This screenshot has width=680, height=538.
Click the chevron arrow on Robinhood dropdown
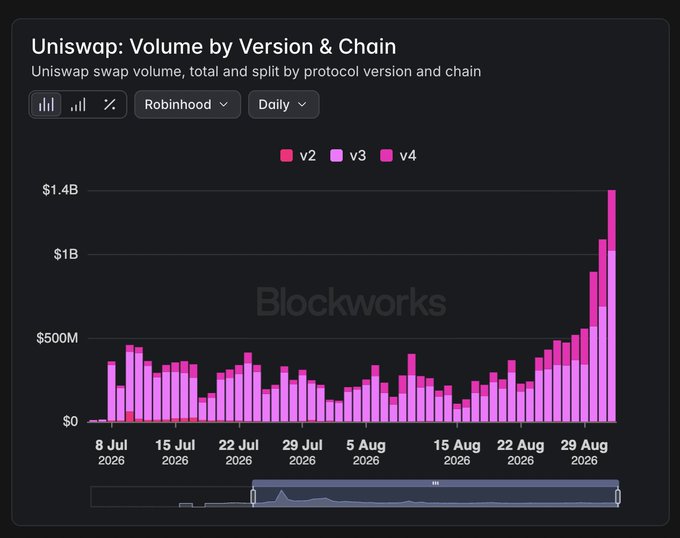(224, 104)
